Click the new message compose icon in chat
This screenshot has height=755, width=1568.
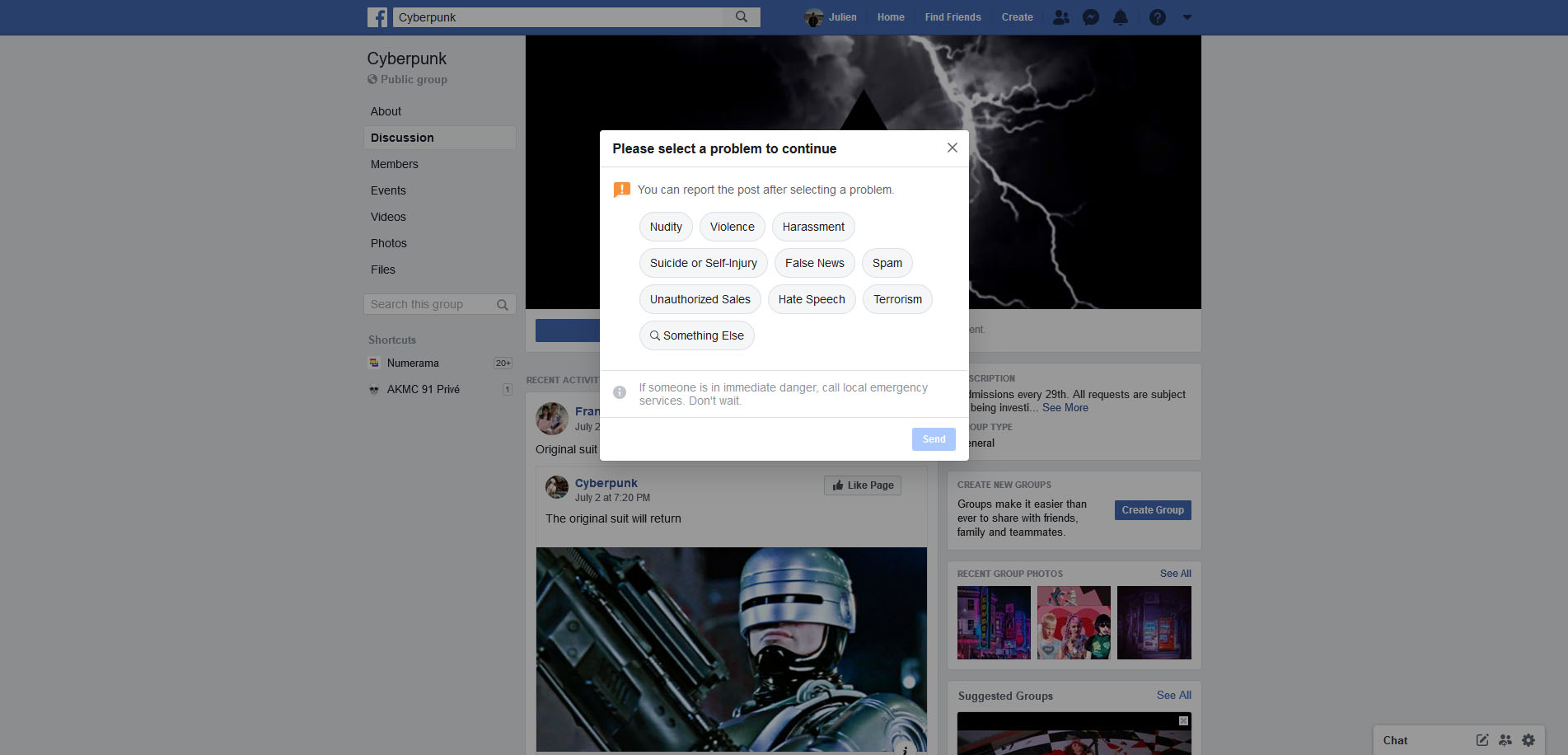(x=1482, y=740)
